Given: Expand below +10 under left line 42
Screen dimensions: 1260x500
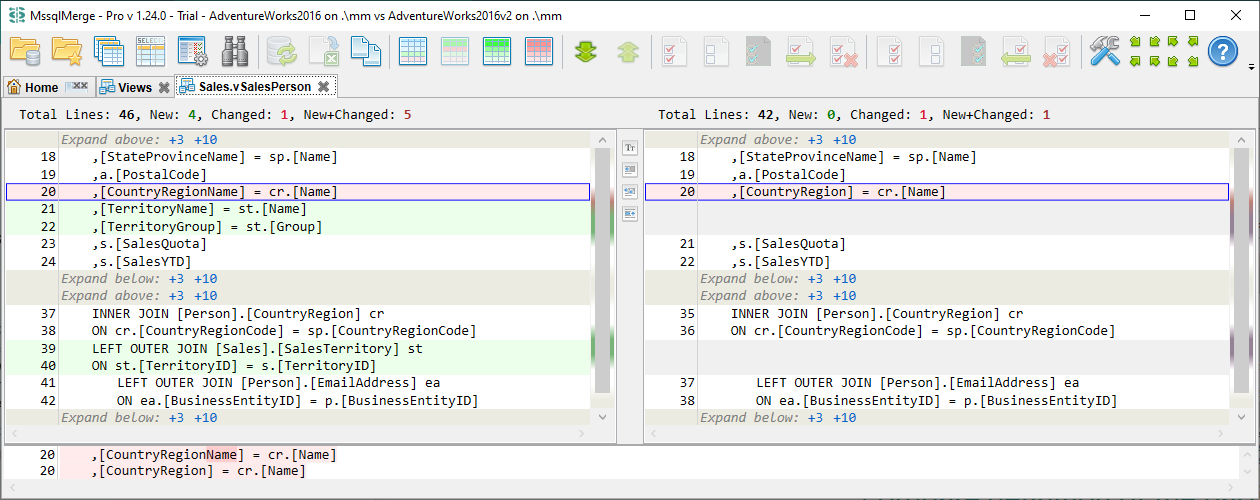Looking at the screenshot, I should click(205, 418).
